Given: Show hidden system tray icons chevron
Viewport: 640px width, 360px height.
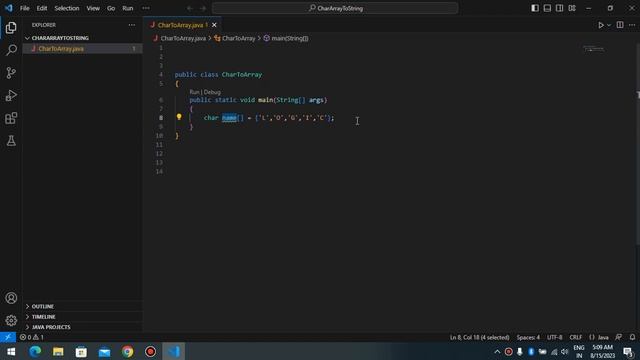Looking at the screenshot, I should [497, 351].
